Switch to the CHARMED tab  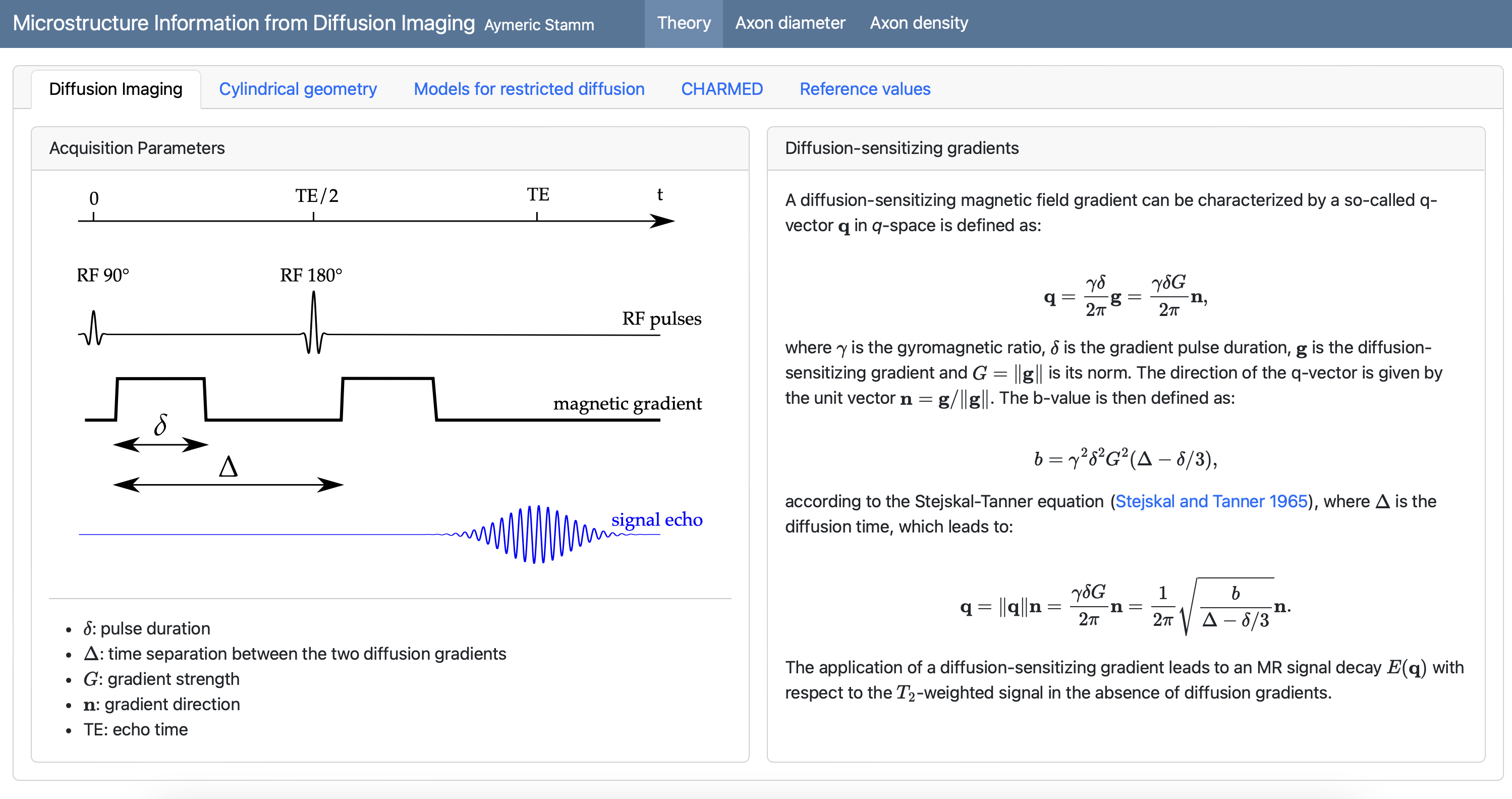point(721,89)
